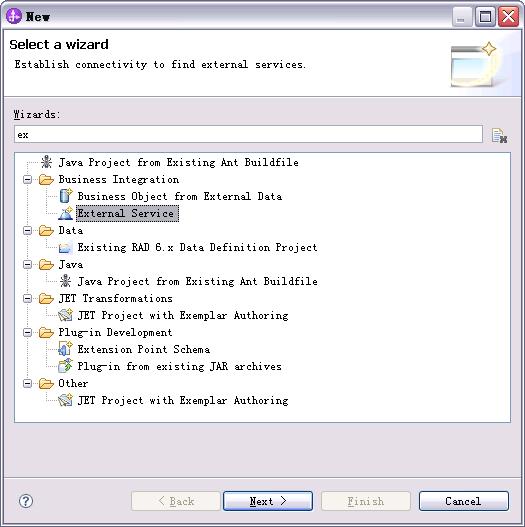This screenshot has width=525, height=527.
Task: Click the JET Project icon under JET Transformations
Action: 65,315
